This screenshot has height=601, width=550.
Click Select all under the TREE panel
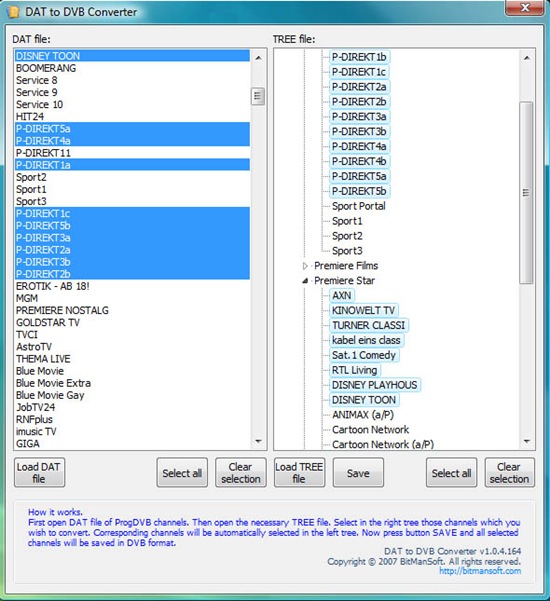pos(451,473)
